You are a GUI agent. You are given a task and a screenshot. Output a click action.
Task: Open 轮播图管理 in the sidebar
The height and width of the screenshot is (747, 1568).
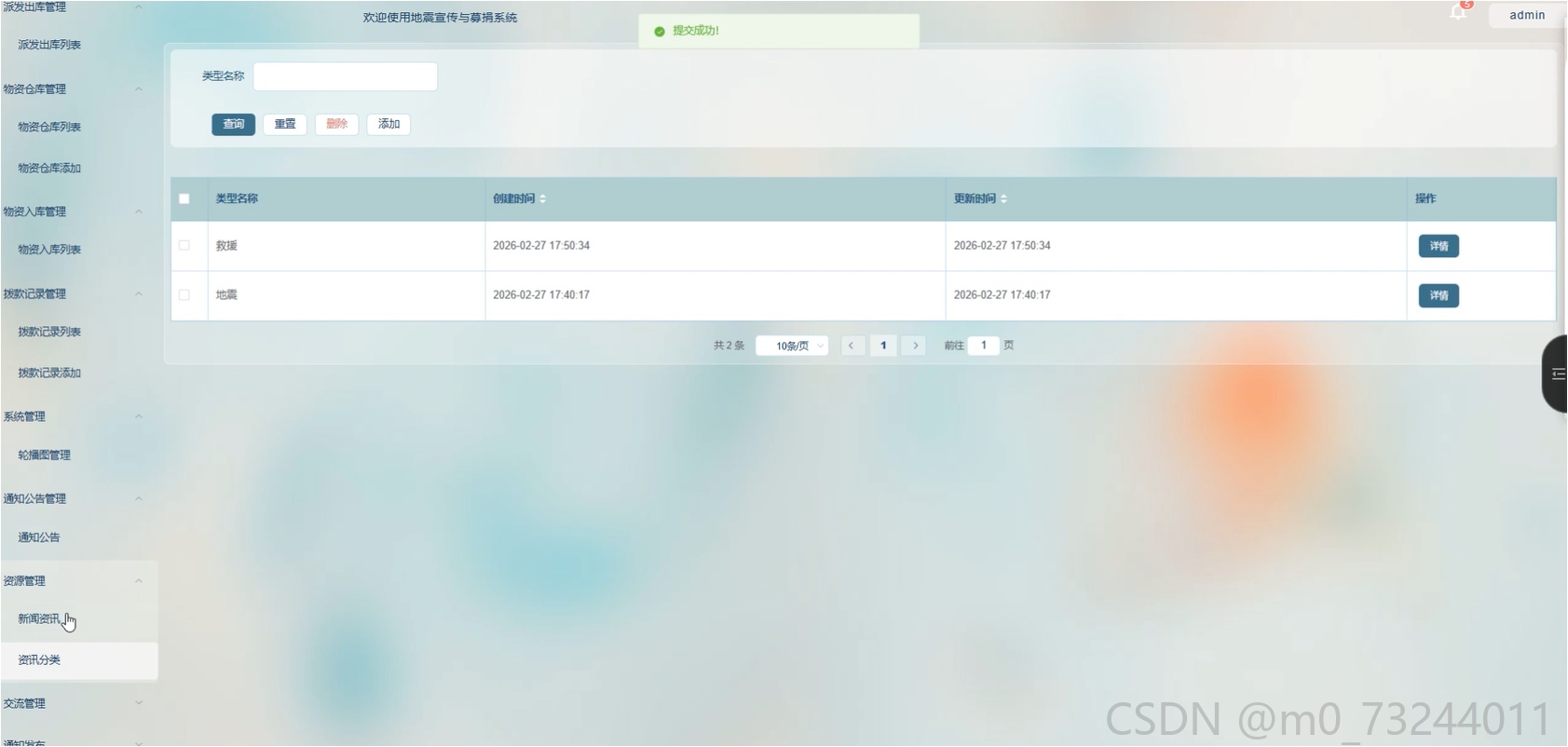pos(45,455)
